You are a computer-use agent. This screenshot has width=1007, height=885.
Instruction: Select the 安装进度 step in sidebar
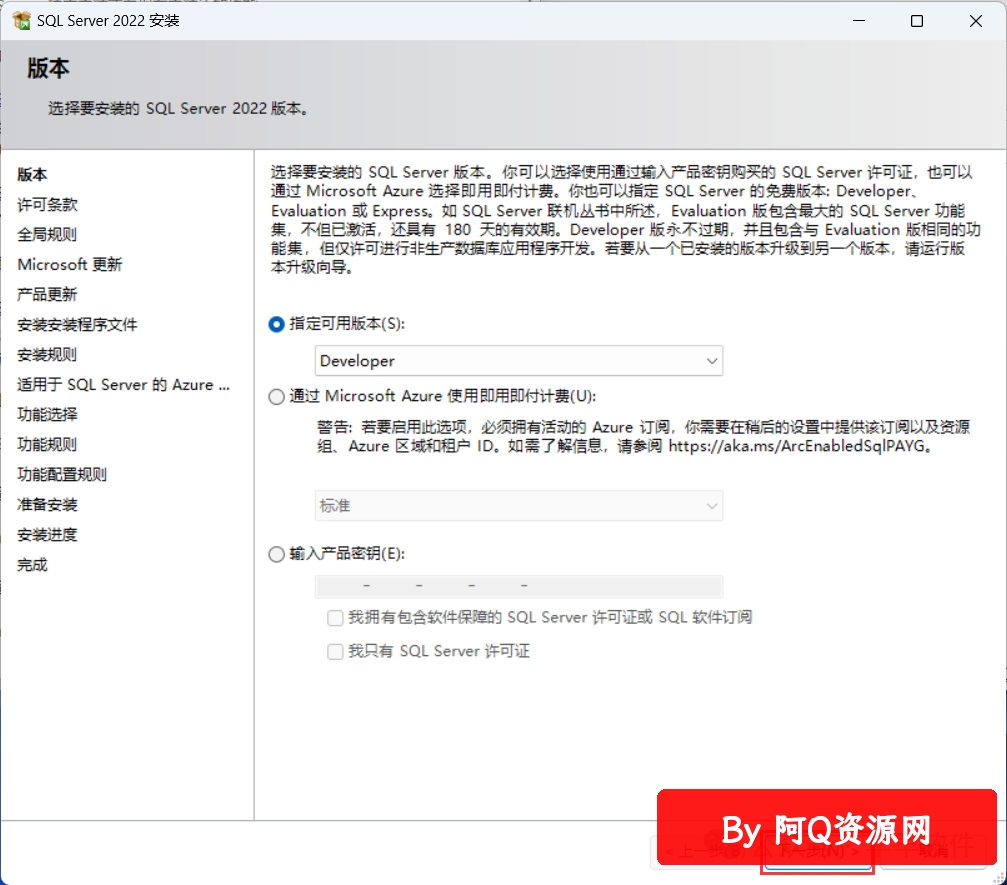pos(47,535)
